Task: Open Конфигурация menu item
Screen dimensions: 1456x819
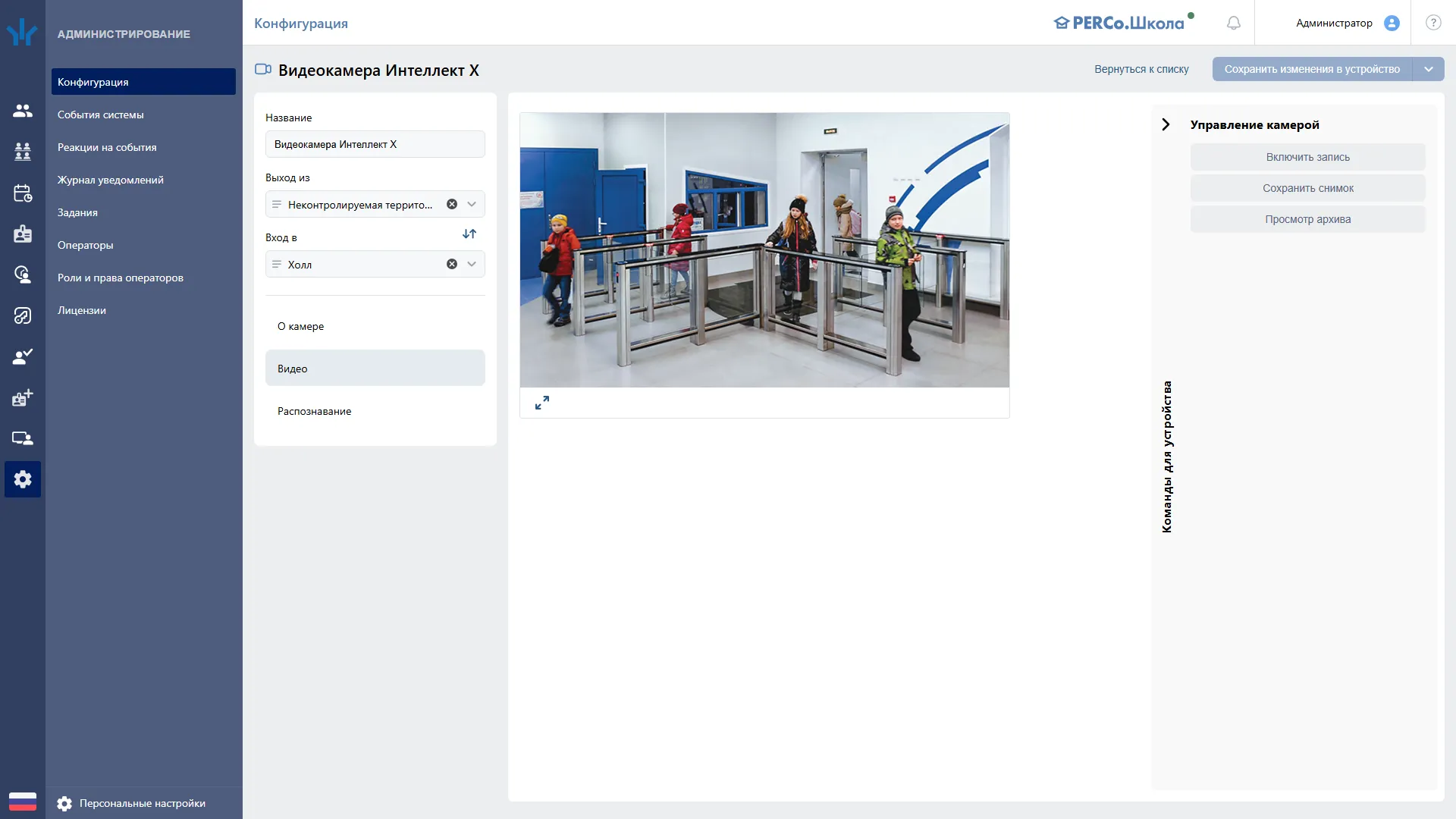Action: click(x=143, y=82)
